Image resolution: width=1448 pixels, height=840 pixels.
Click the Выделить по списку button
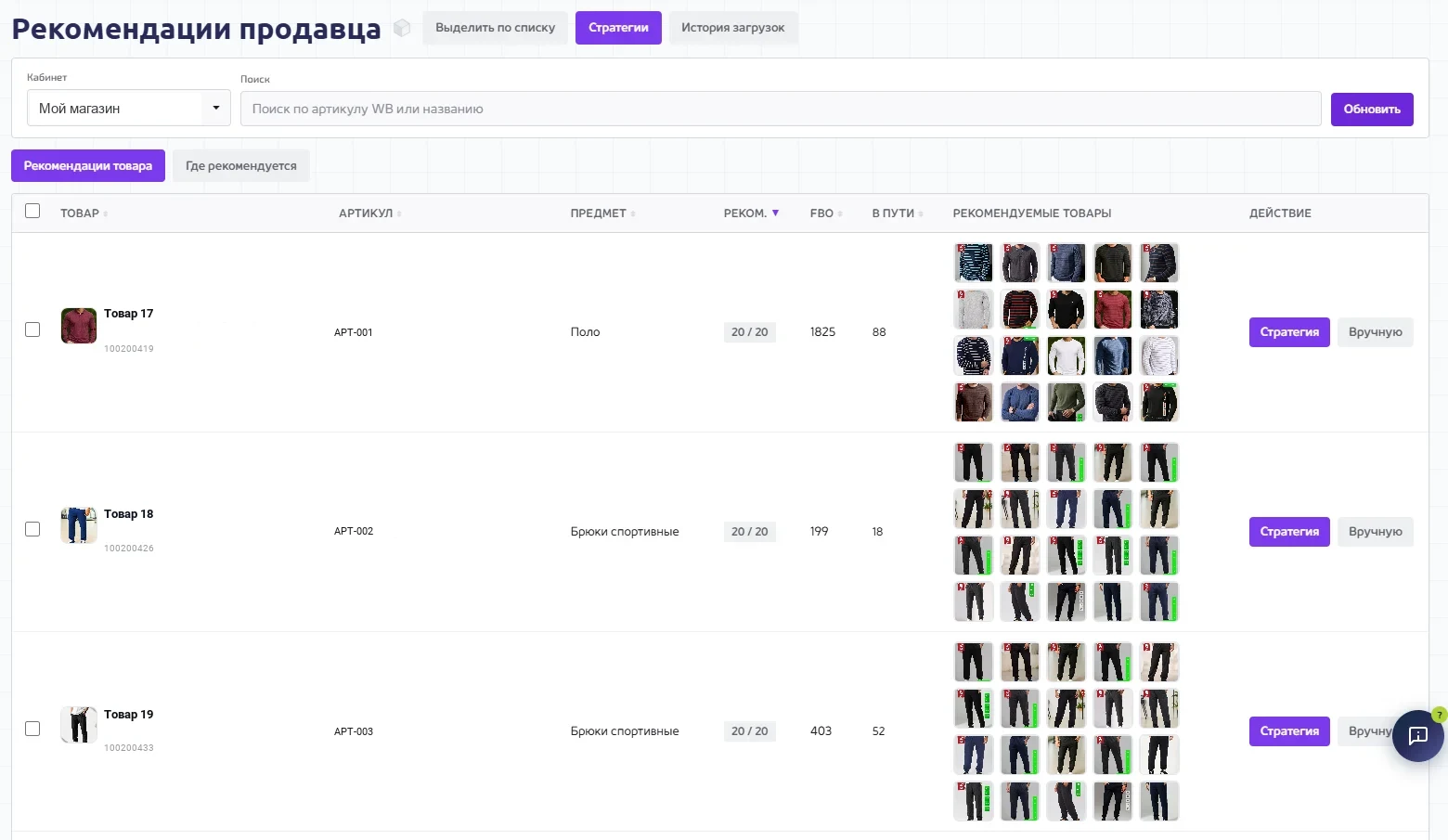coord(496,28)
